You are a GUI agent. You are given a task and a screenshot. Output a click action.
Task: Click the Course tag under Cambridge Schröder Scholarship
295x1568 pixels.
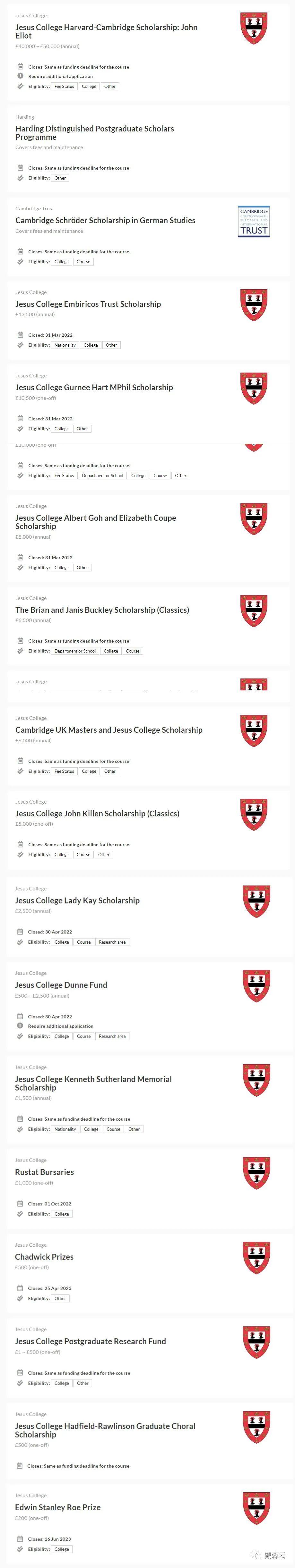click(x=83, y=262)
